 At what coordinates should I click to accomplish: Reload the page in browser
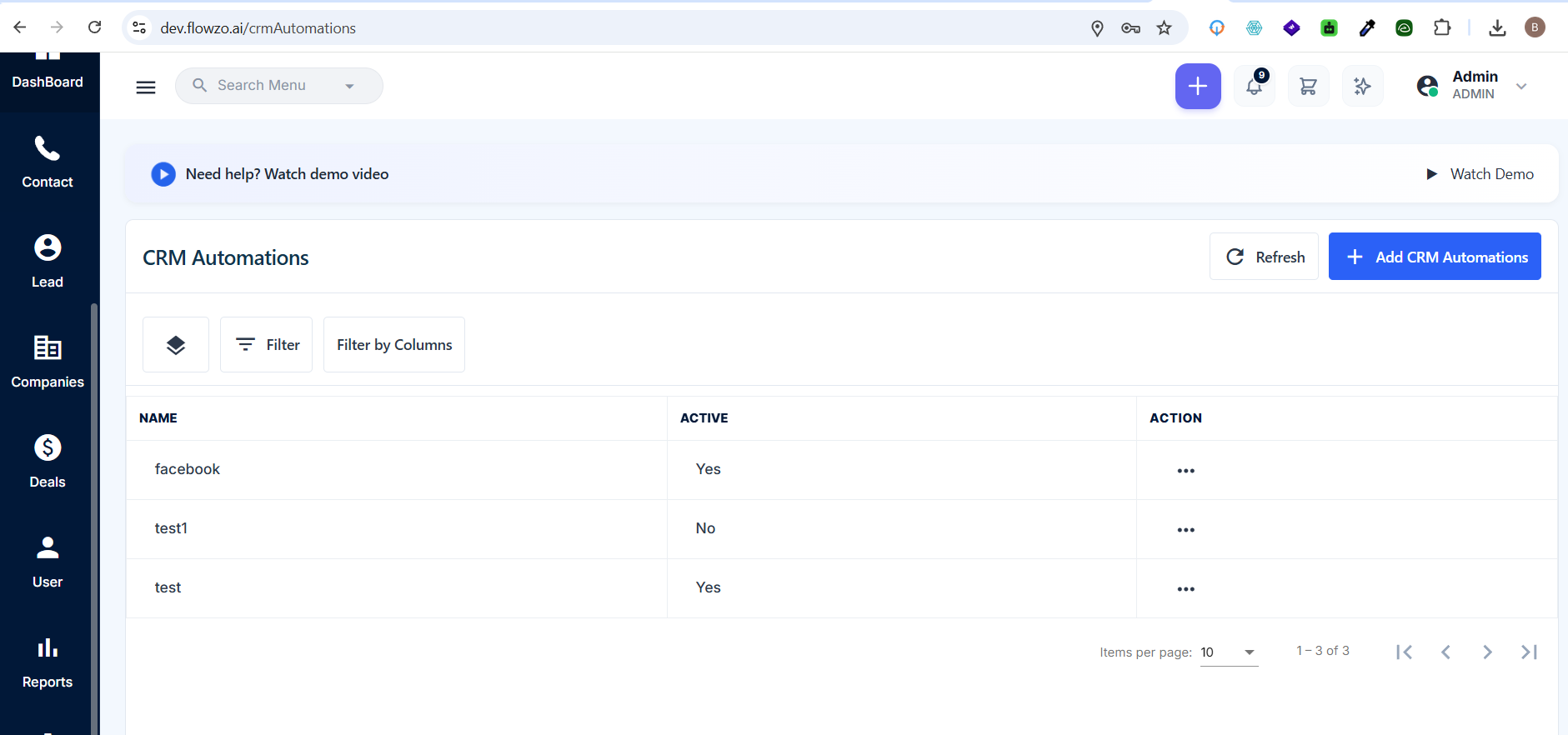coord(95,27)
